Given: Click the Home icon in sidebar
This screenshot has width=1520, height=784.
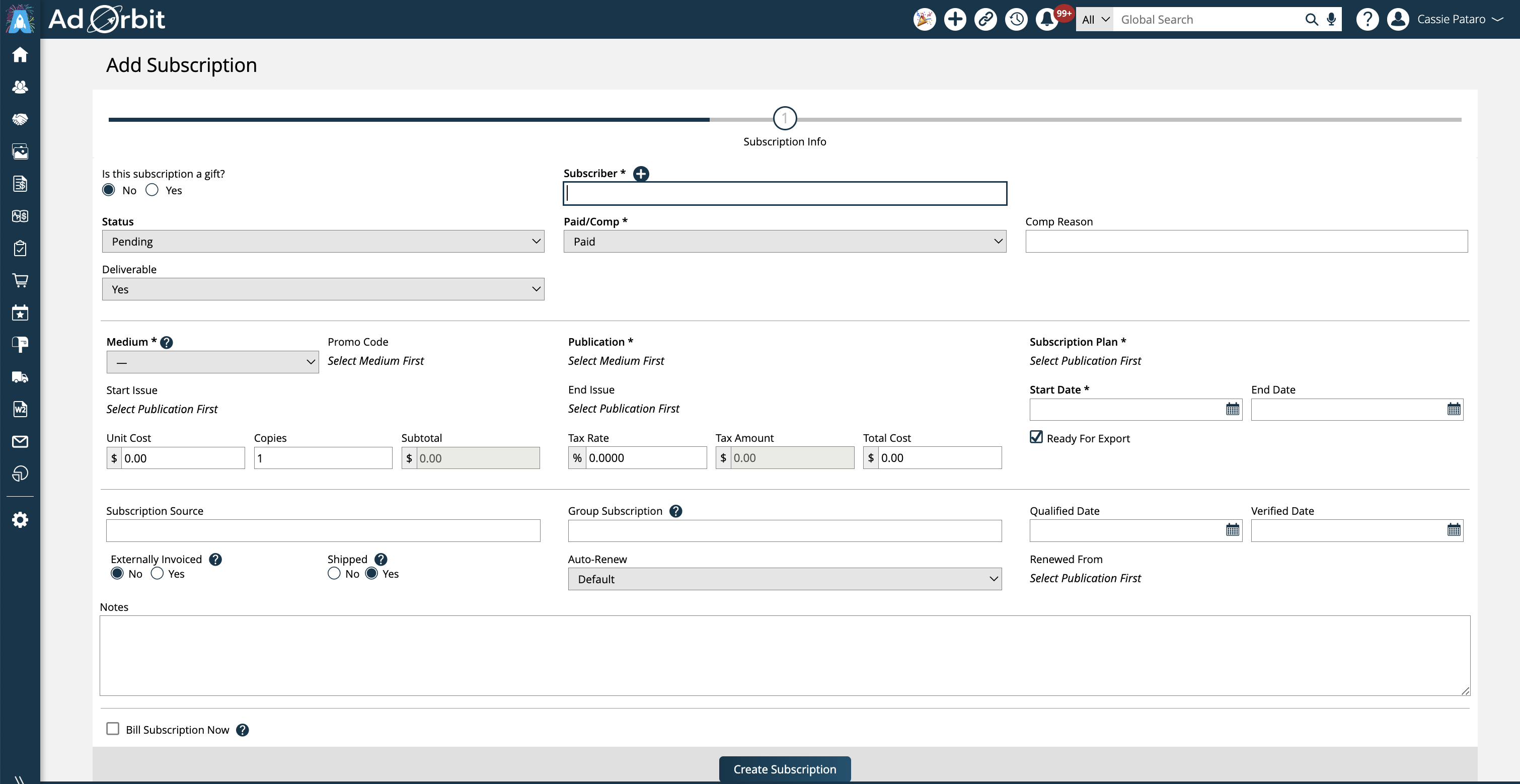Looking at the screenshot, I should [x=20, y=55].
